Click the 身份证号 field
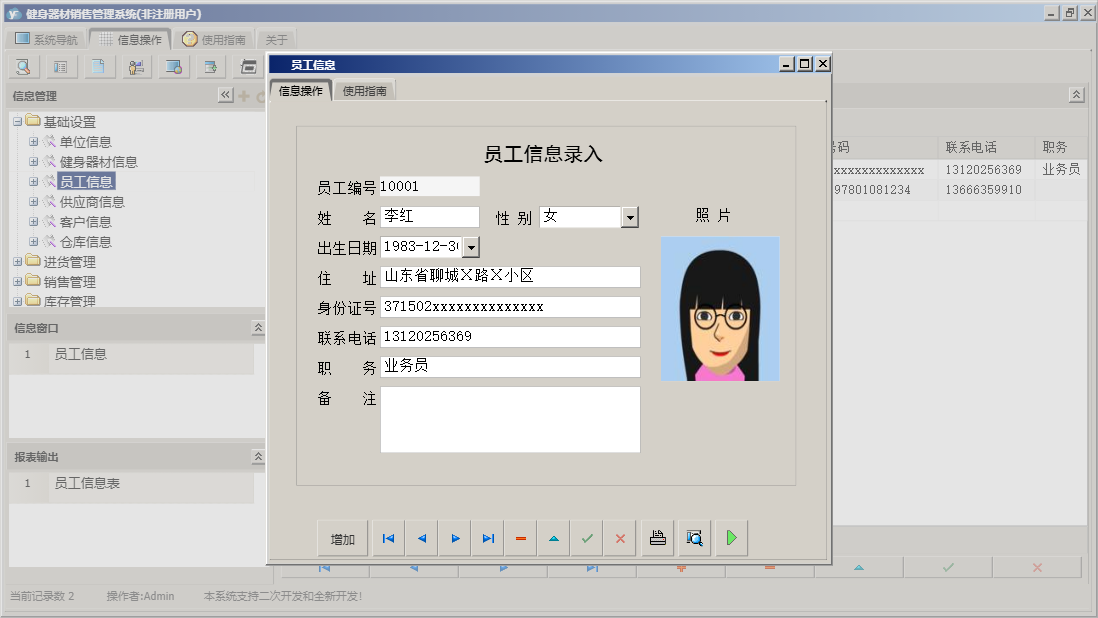The height and width of the screenshot is (618, 1098). [x=510, y=307]
